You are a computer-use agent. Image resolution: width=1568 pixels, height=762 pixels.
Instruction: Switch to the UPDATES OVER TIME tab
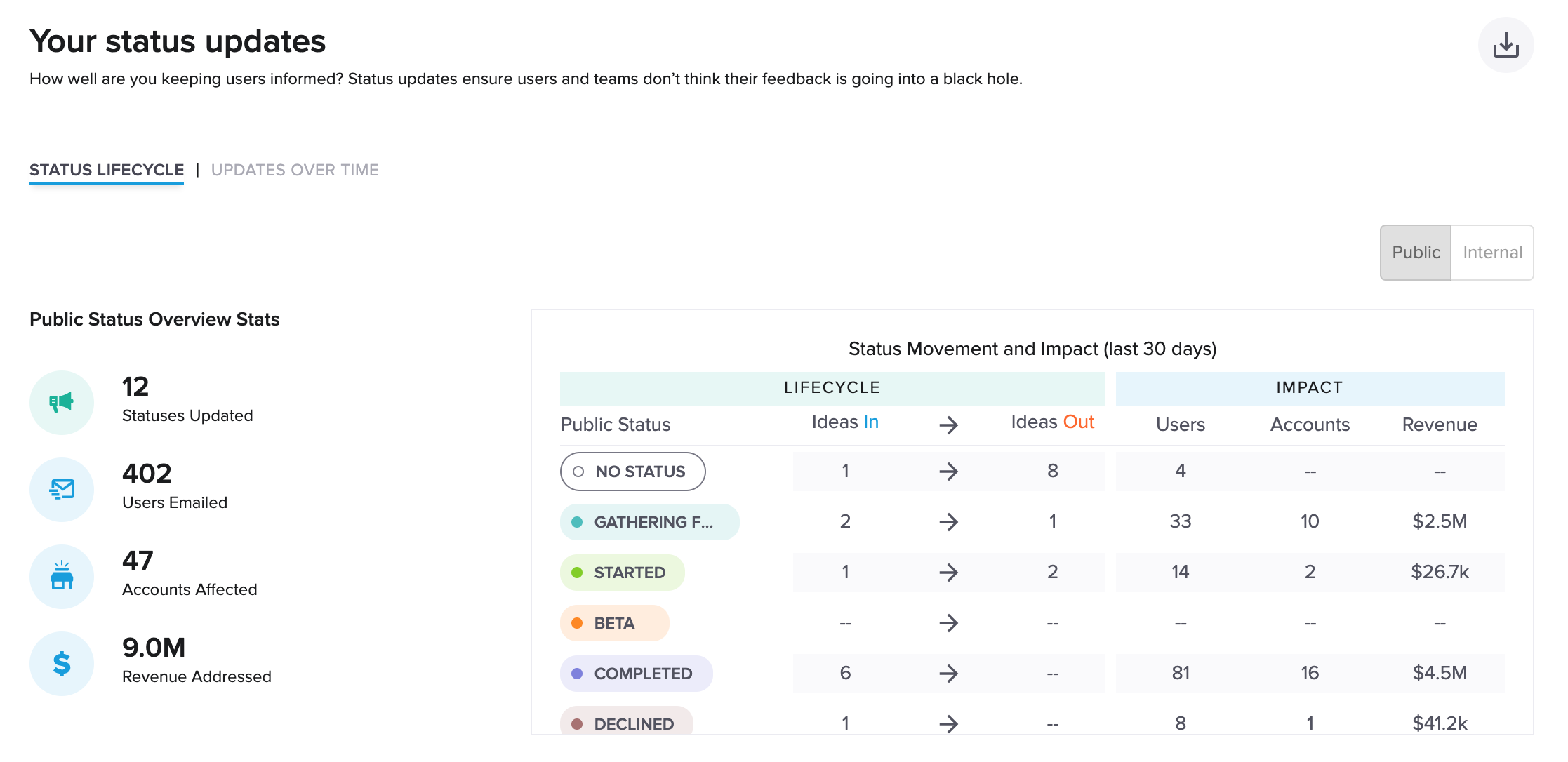tap(295, 169)
